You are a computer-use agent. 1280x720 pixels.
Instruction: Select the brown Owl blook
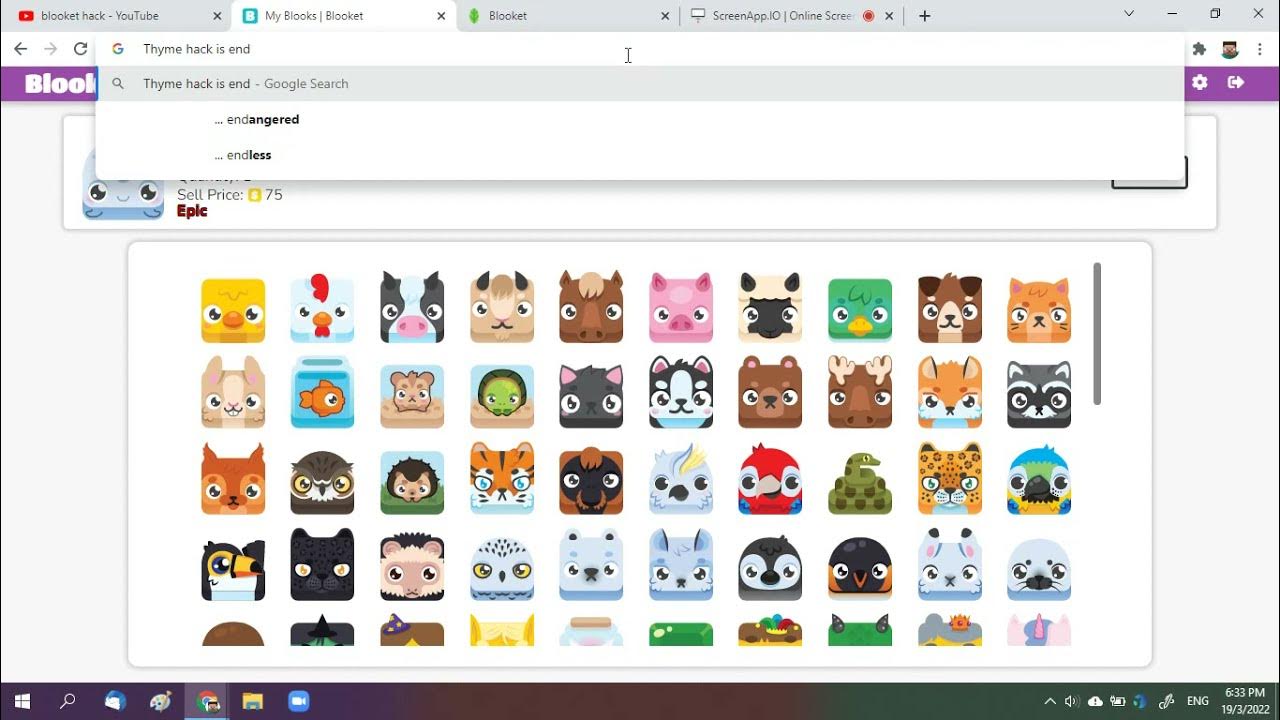click(x=322, y=482)
